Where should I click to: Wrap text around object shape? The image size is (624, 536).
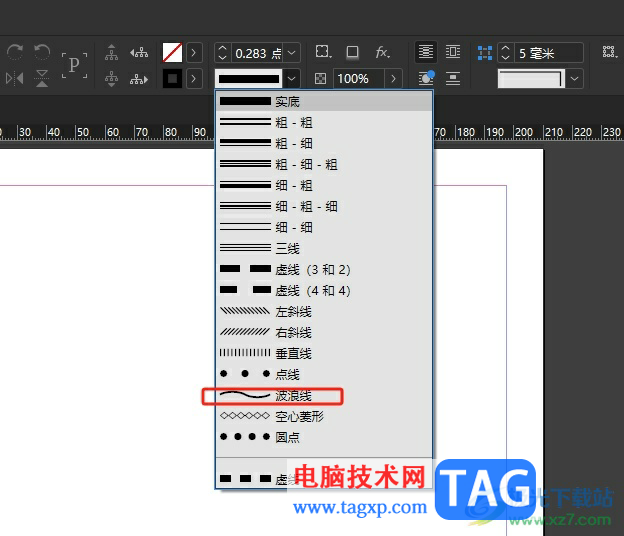[426, 78]
